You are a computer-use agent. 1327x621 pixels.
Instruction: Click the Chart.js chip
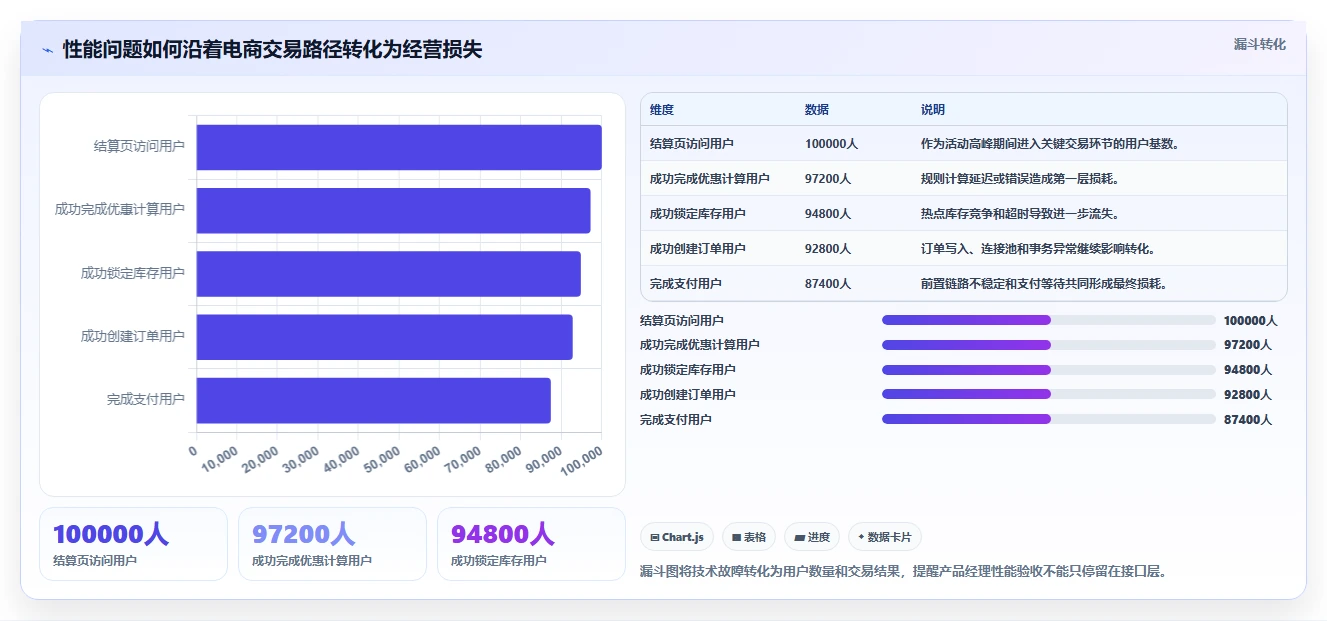pos(677,537)
